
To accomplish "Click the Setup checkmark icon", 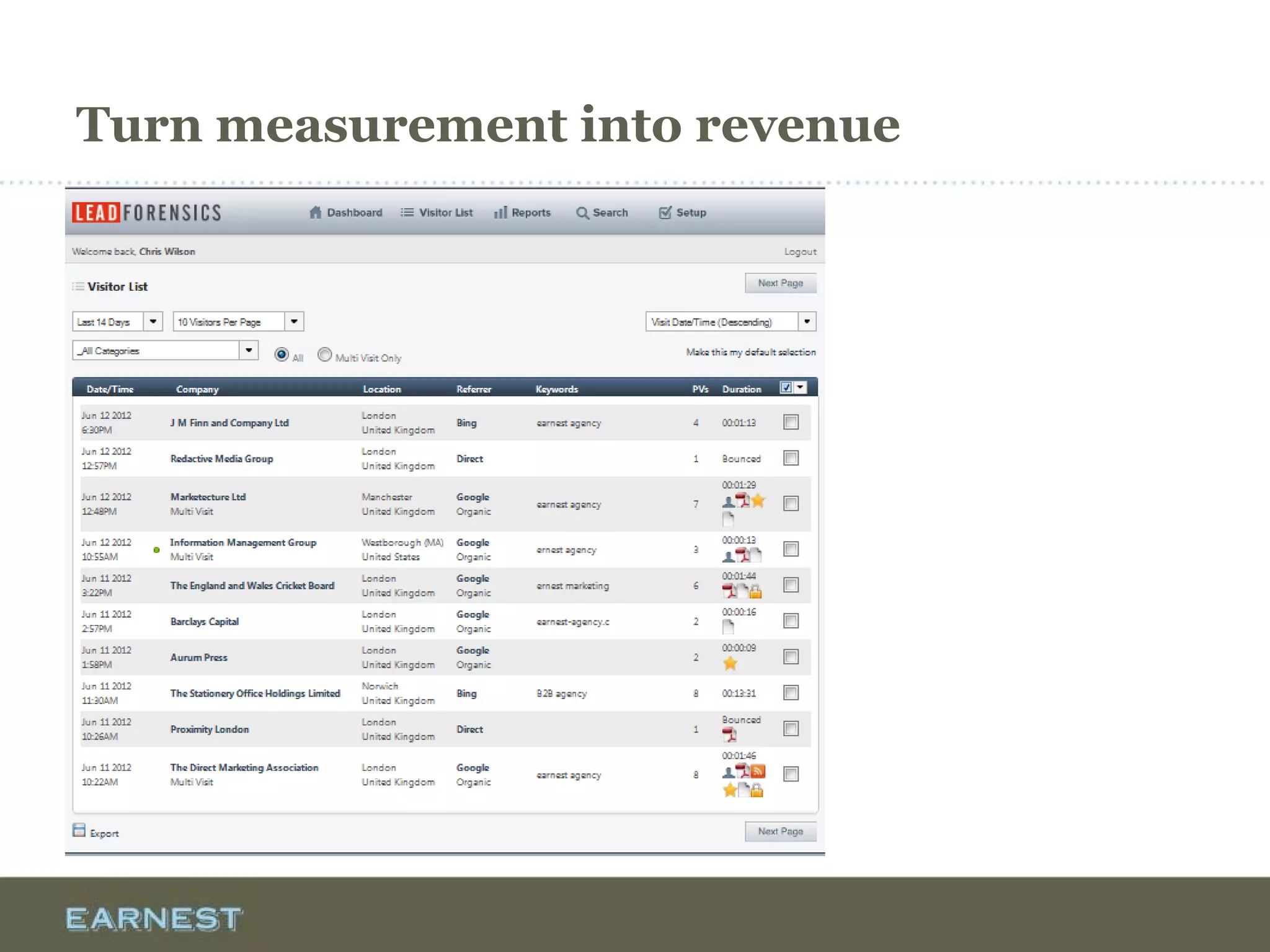I will pyautogui.click(x=665, y=213).
